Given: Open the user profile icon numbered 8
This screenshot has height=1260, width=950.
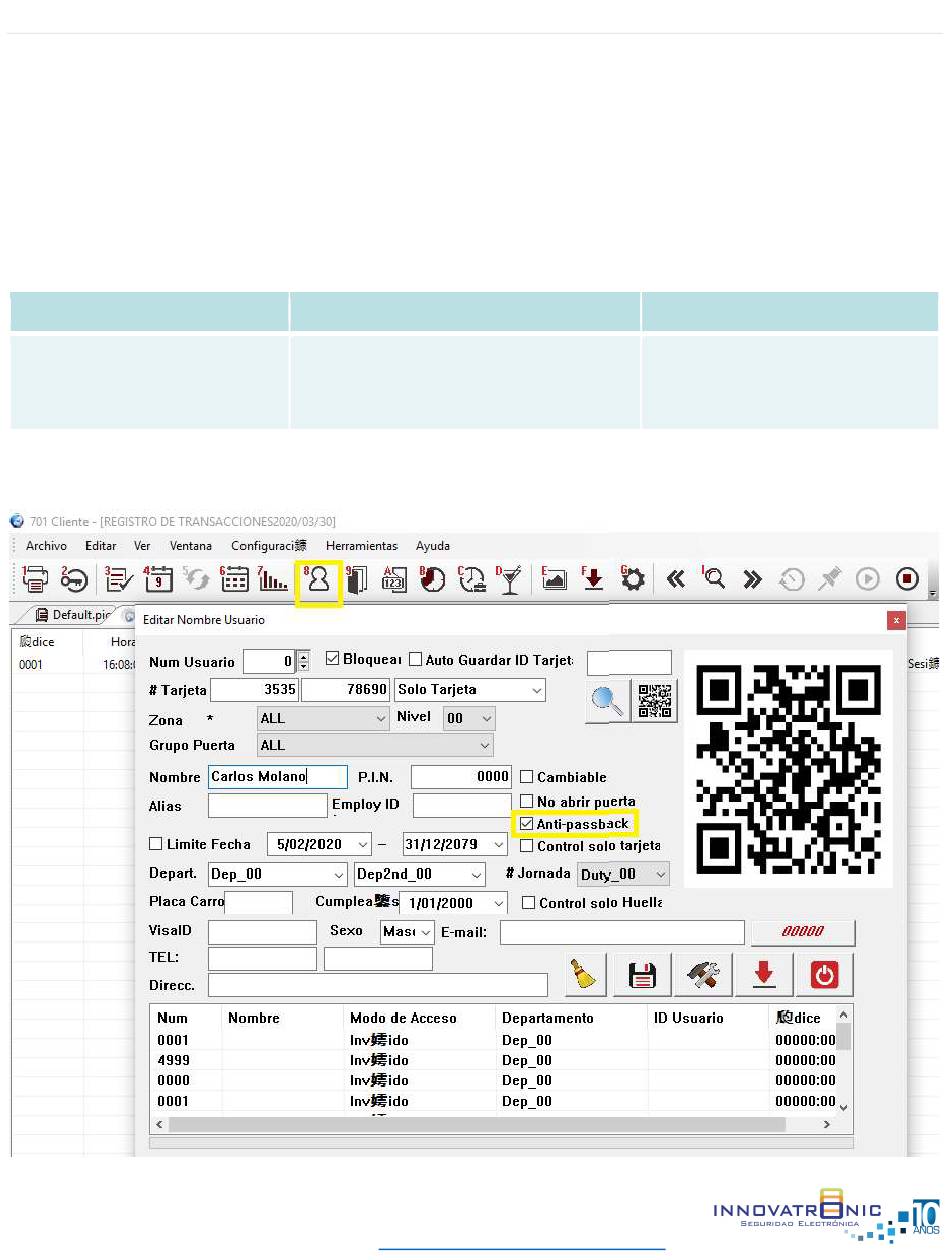Looking at the screenshot, I should click(319, 582).
